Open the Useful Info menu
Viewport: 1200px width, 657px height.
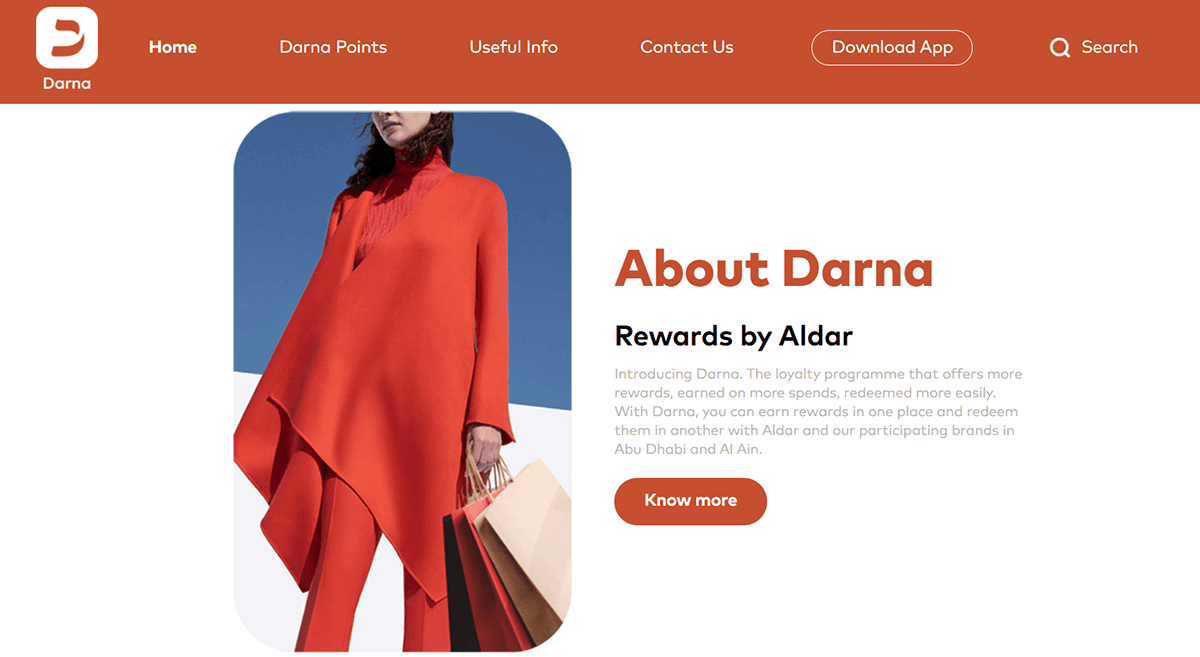pos(513,47)
